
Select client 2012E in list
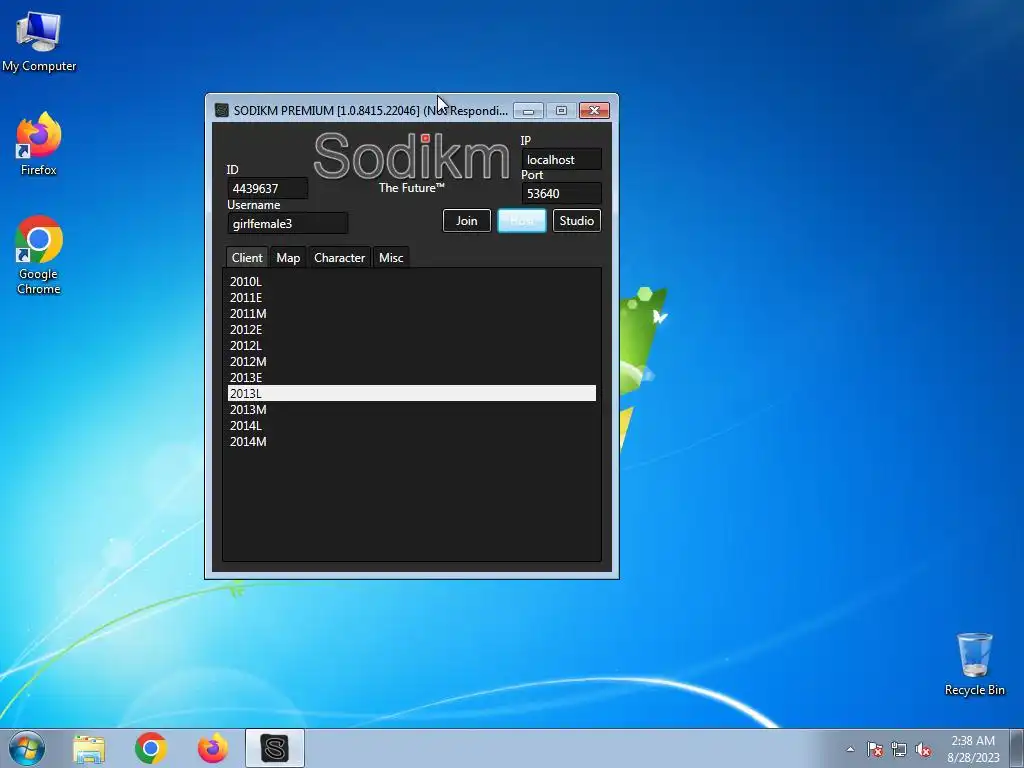(411, 329)
